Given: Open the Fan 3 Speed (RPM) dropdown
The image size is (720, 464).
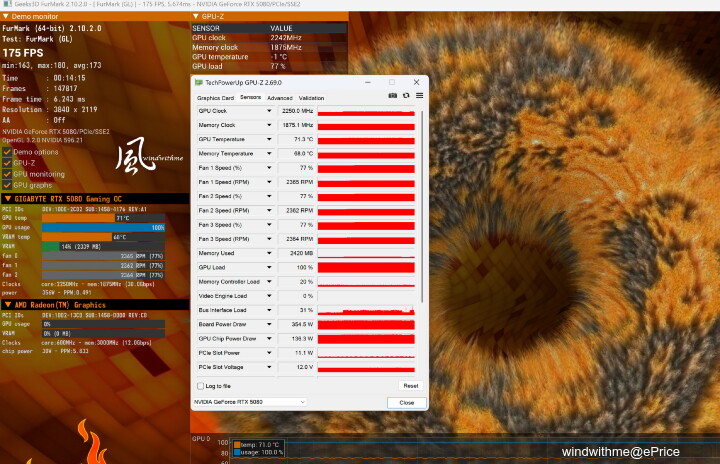Looking at the screenshot, I should click(x=269, y=239).
